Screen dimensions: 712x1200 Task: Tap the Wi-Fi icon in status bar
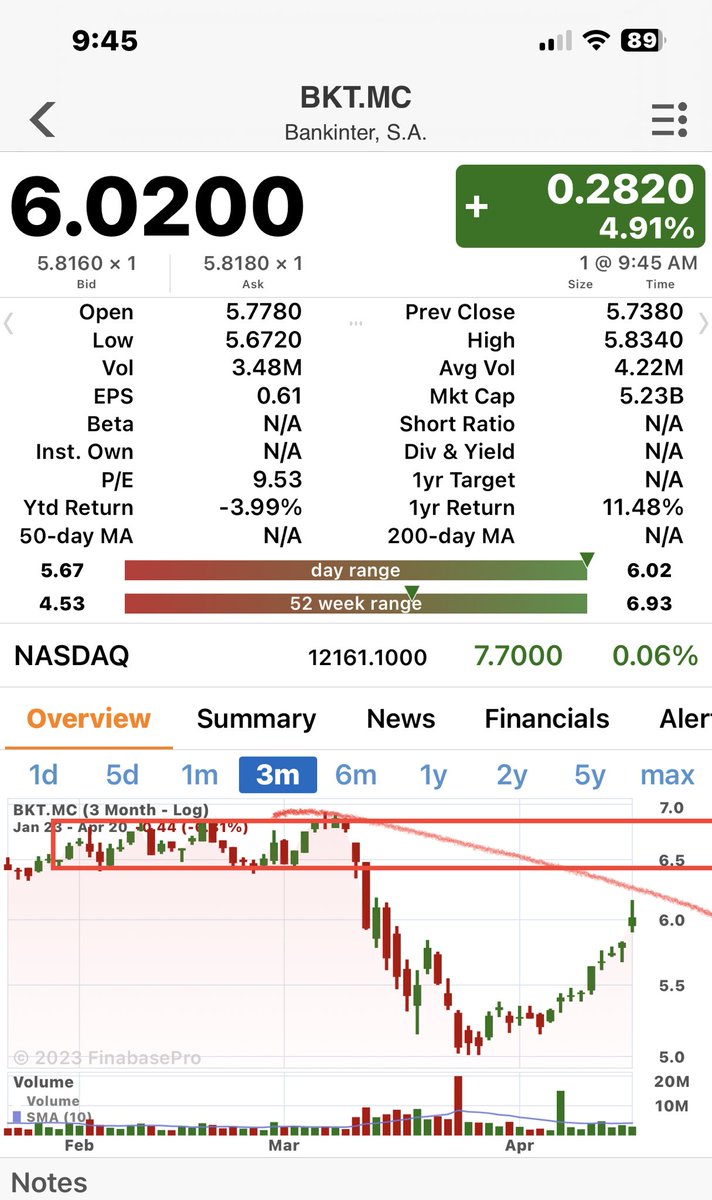[x=597, y=41]
